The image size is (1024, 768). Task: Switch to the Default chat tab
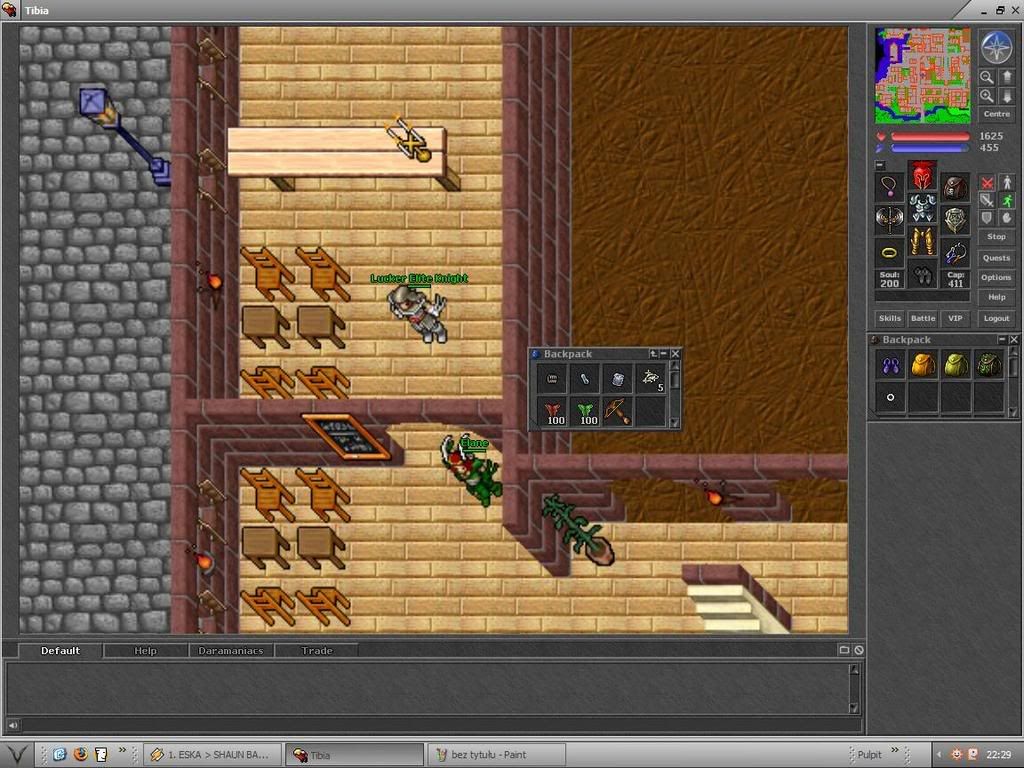(60, 650)
